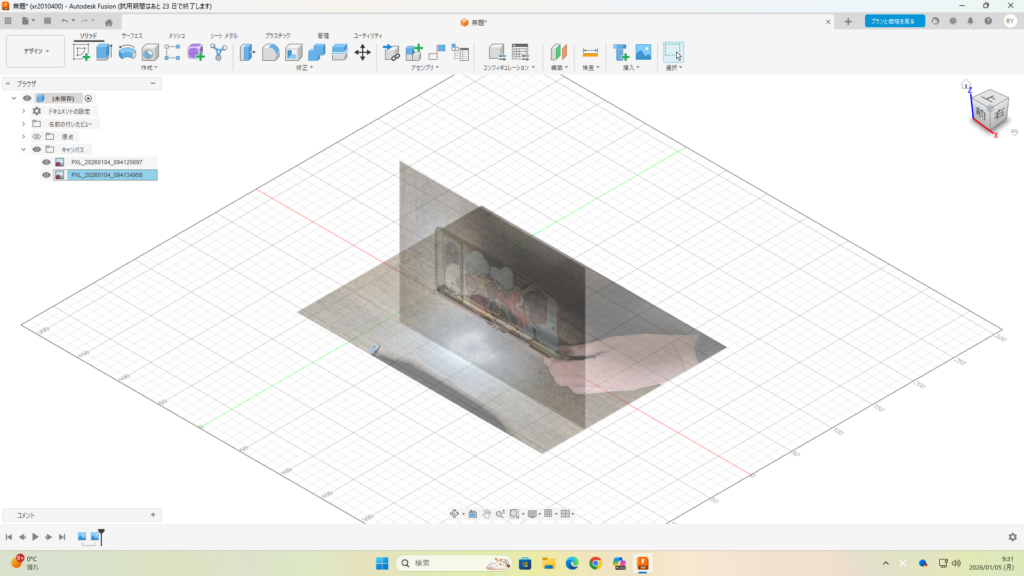Open the デザイン workspace dropdown
Viewport: 1024px width, 576px height.
tap(36, 51)
